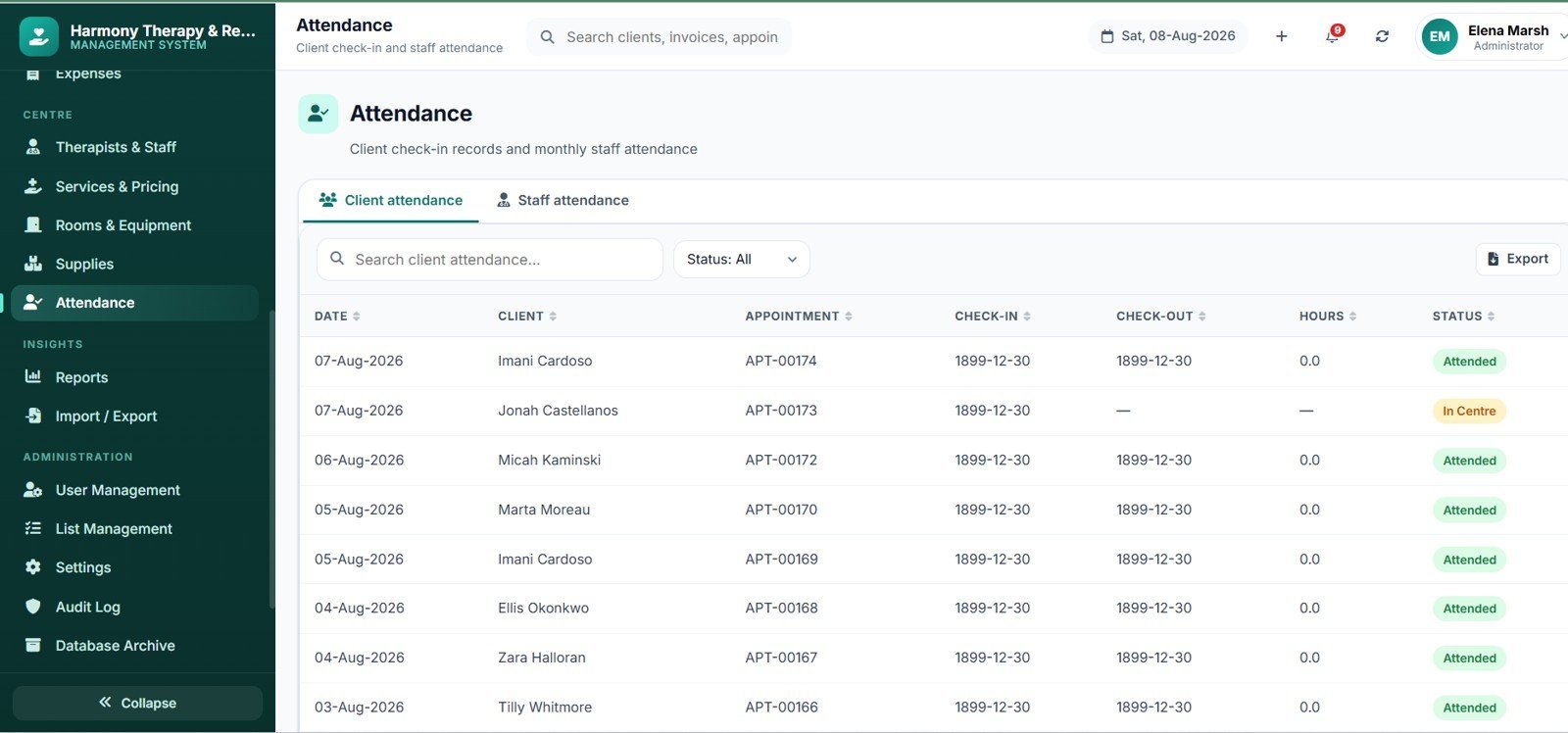
Task: Sort table by Status column header
Action: [x=1463, y=317]
